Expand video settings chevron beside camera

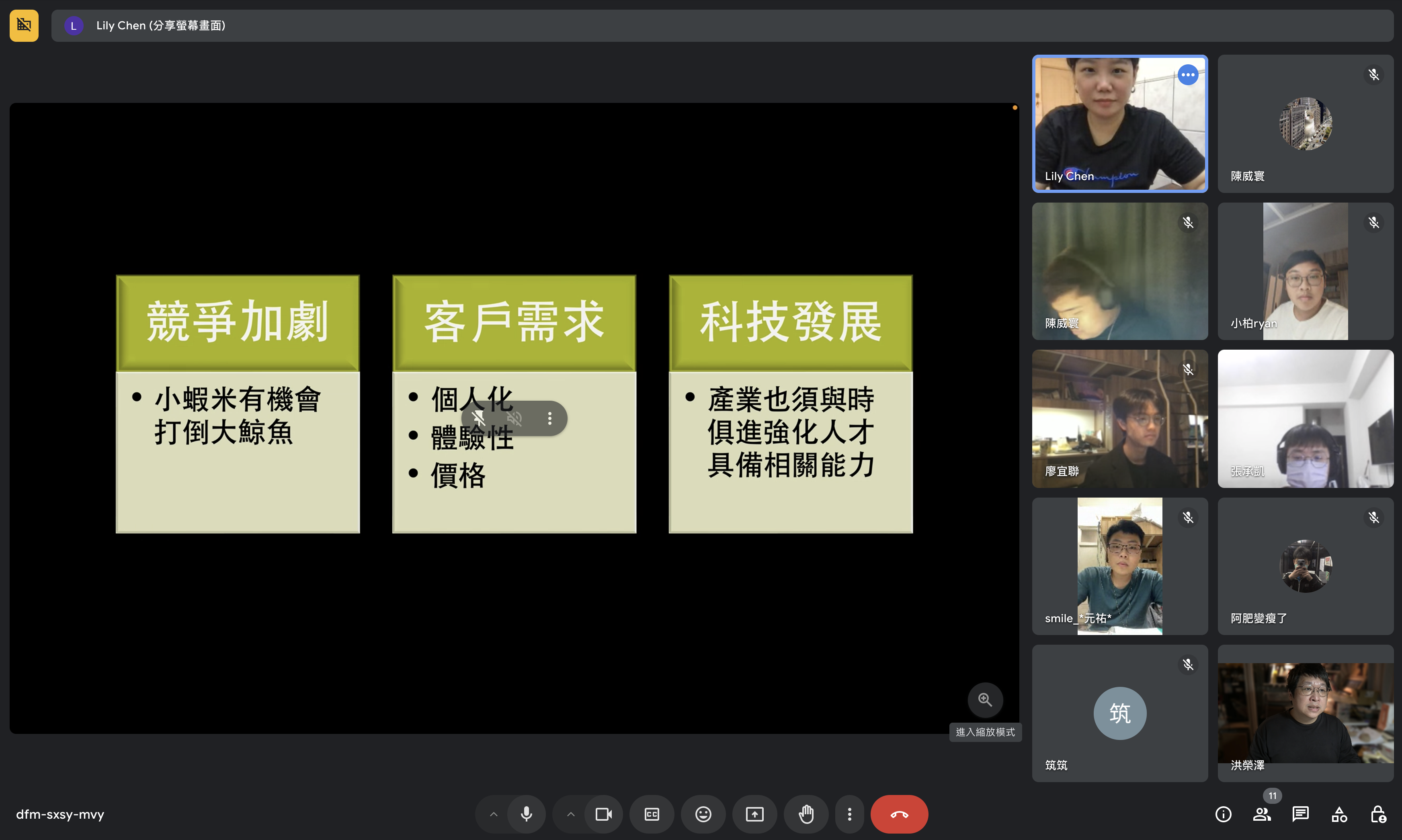[x=570, y=814]
